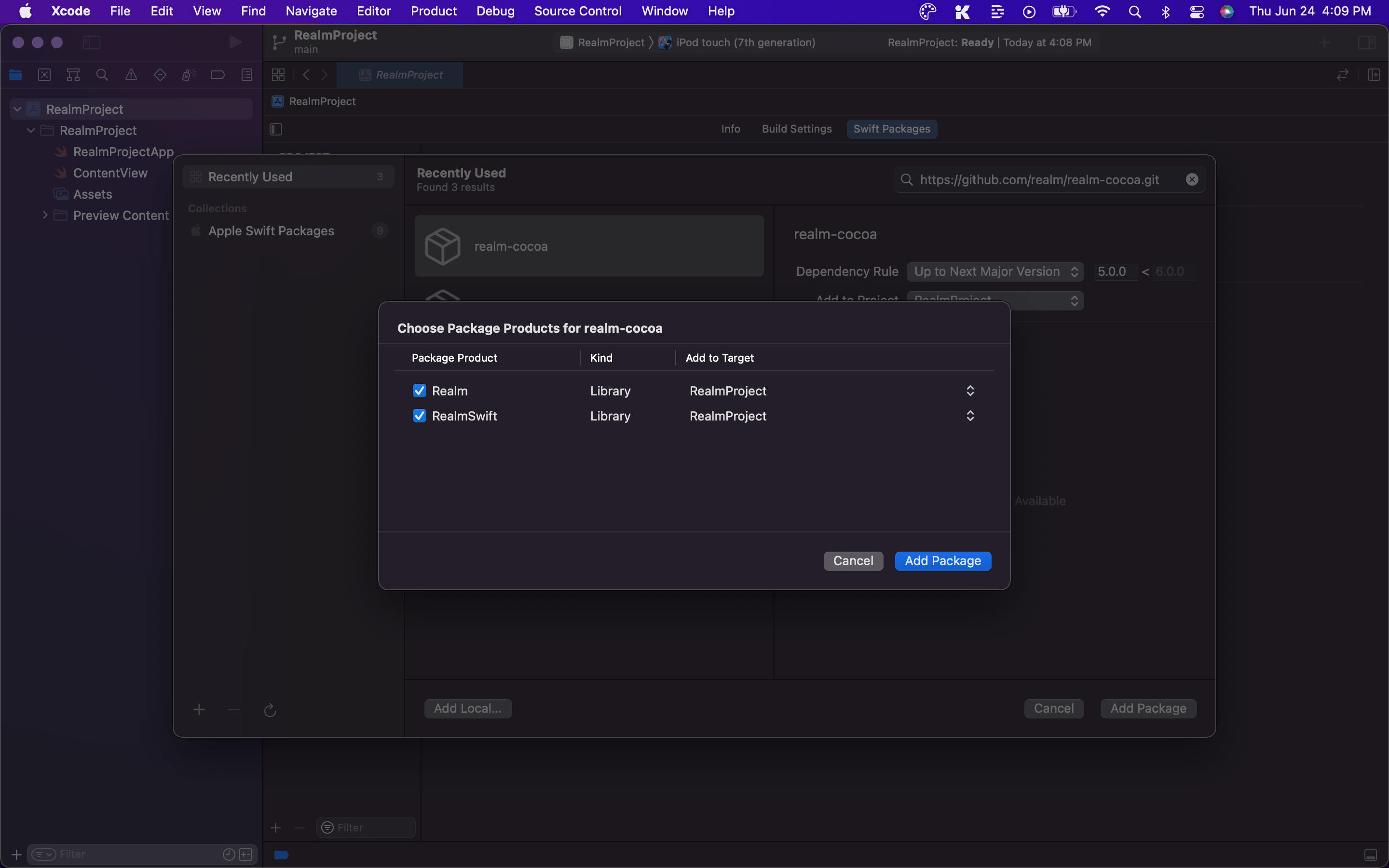
Task: Click the search bar clear icon
Action: [1192, 179]
